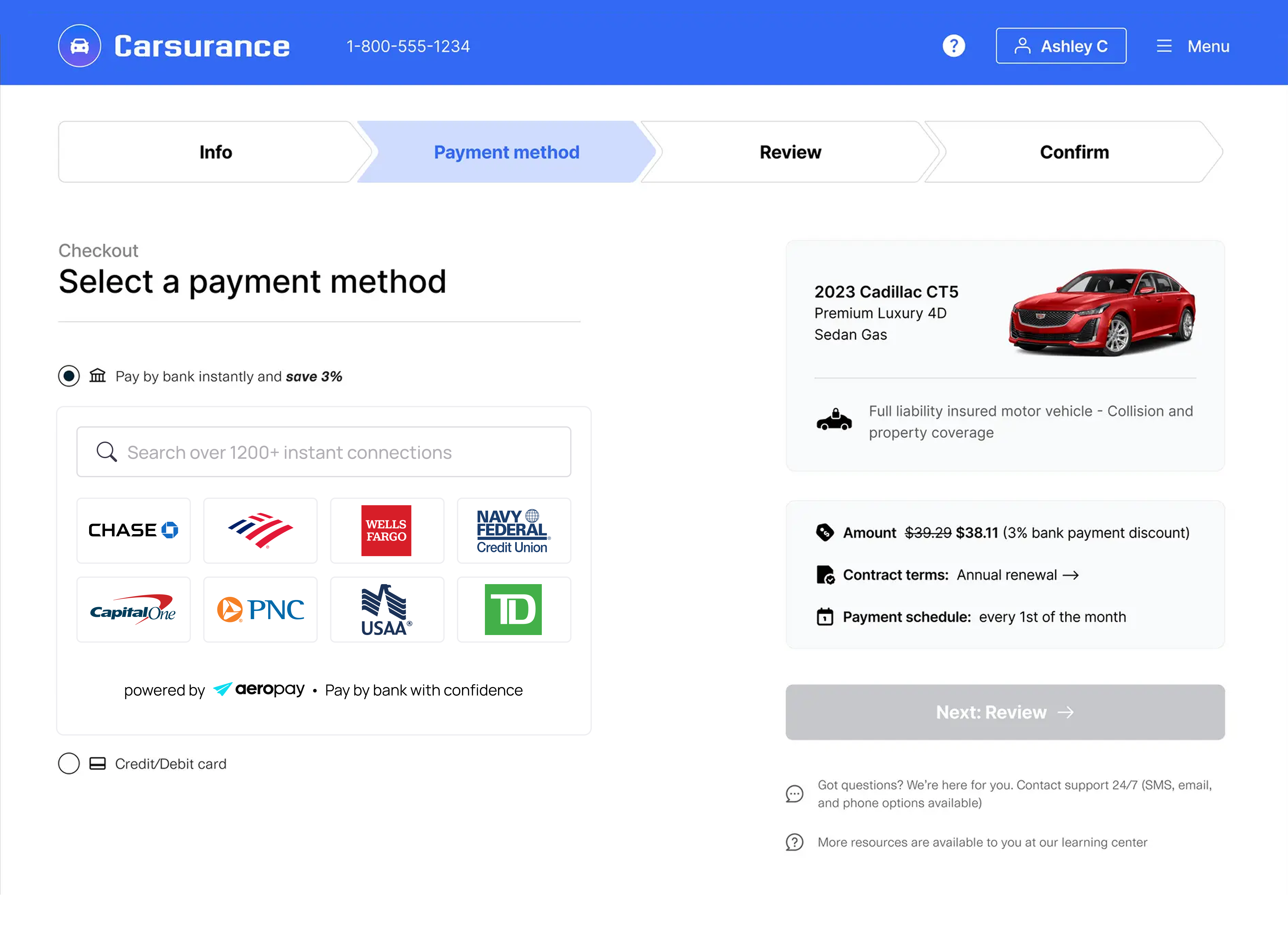Screen dimensions: 1288x929
Task: Click the Carsurance brand name
Action: click(202, 46)
